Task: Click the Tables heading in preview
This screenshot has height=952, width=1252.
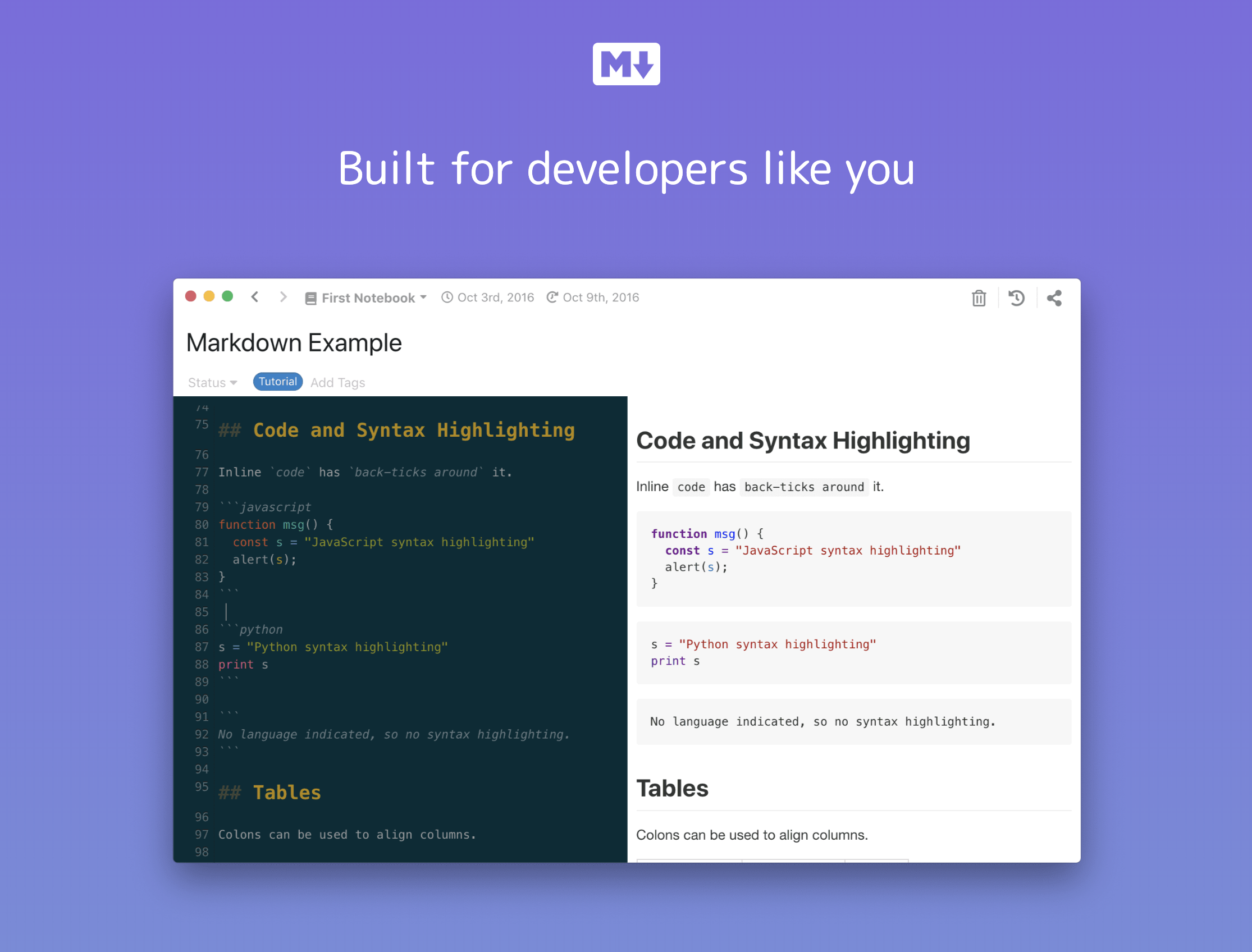Action: pos(672,789)
